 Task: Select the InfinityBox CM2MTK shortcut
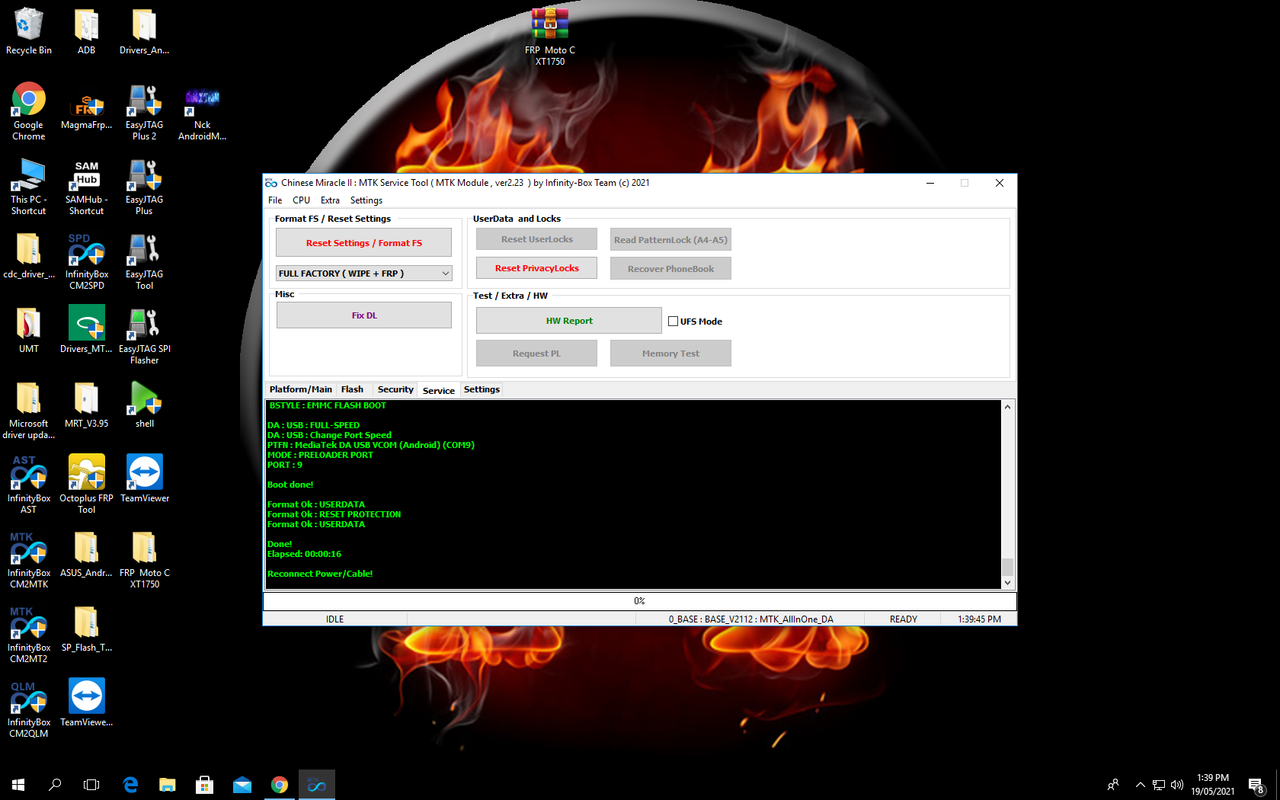click(x=29, y=560)
